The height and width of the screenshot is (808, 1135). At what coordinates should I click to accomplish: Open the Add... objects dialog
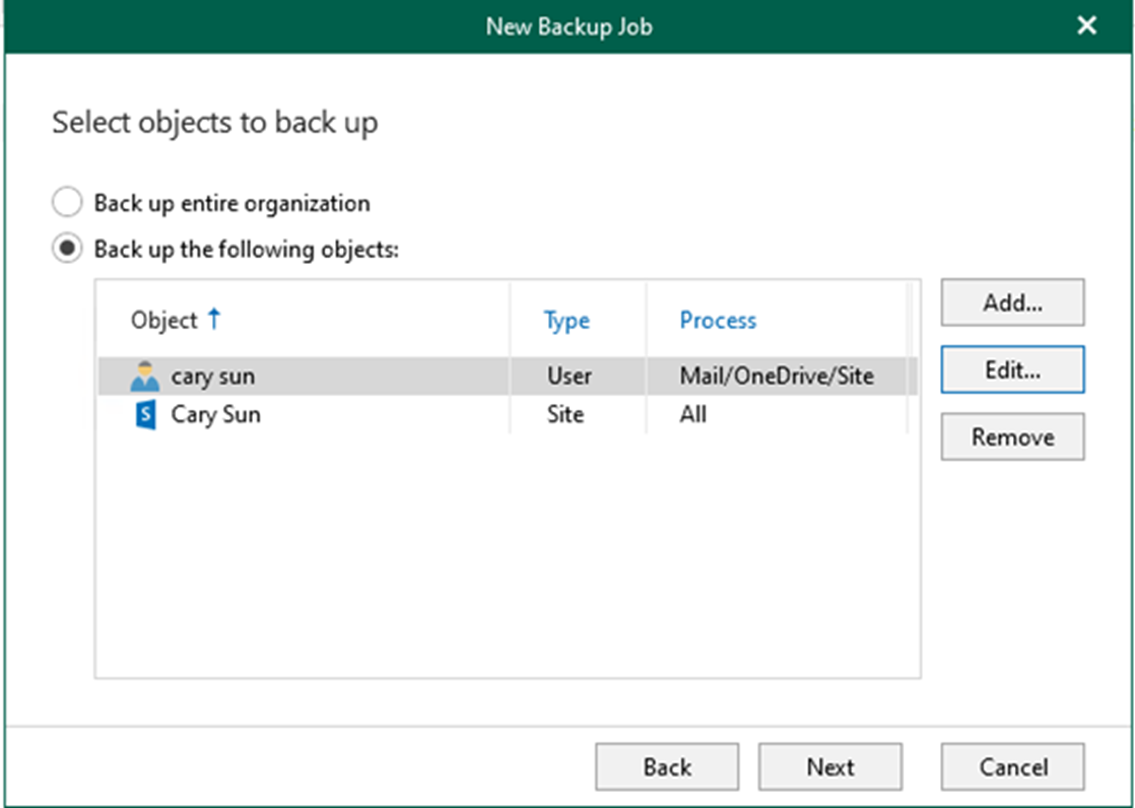1012,303
